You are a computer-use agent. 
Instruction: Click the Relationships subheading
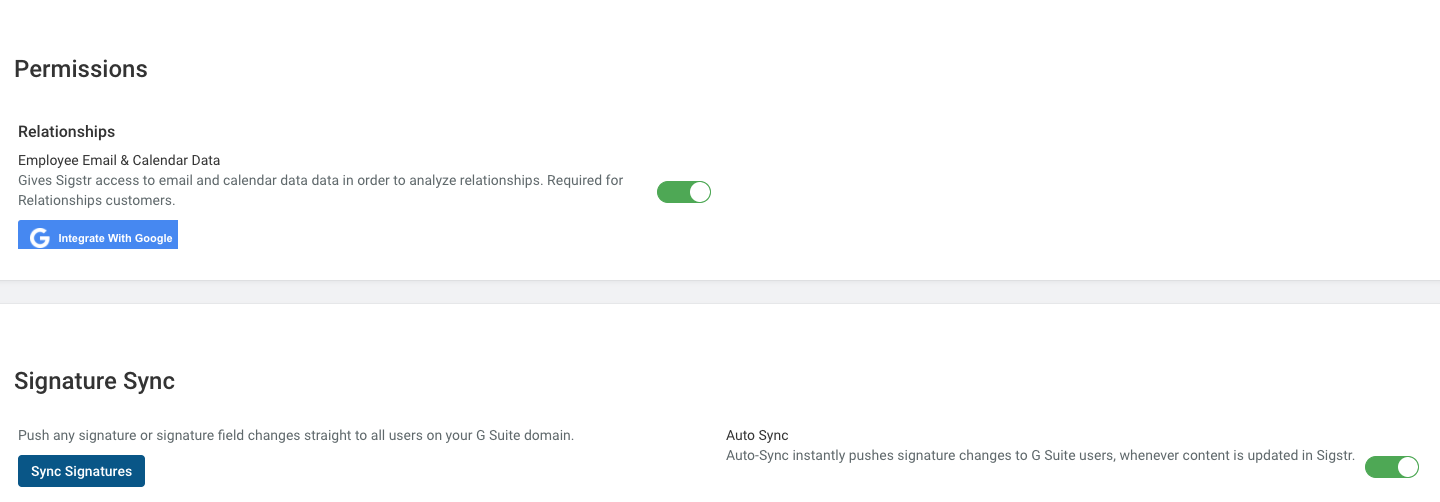[67, 132]
